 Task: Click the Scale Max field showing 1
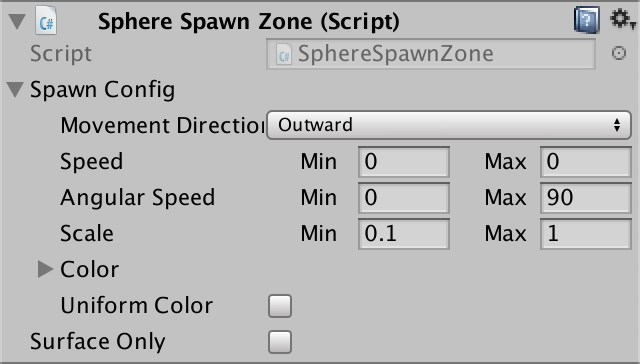pyautogui.click(x=586, y=233)
